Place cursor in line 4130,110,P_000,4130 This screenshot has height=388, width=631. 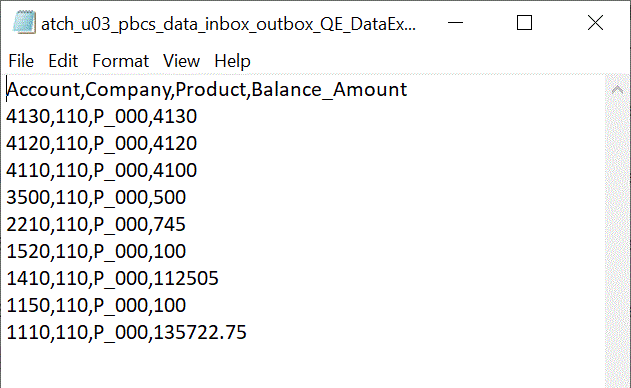point(101,116)
